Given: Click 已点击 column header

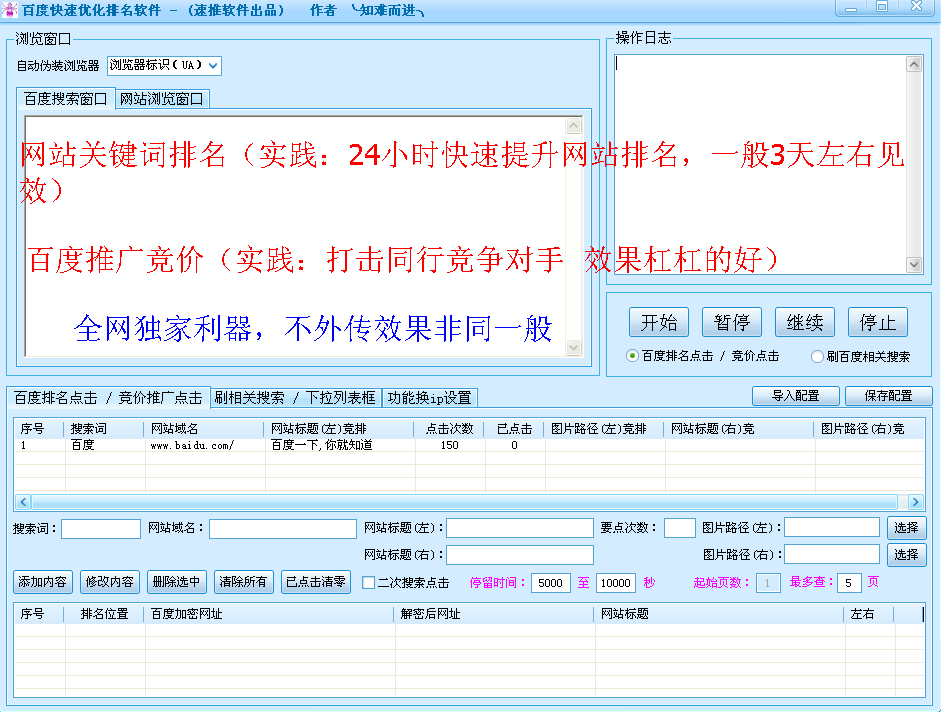Looking at the screenshot, I should tap(514, 429).
